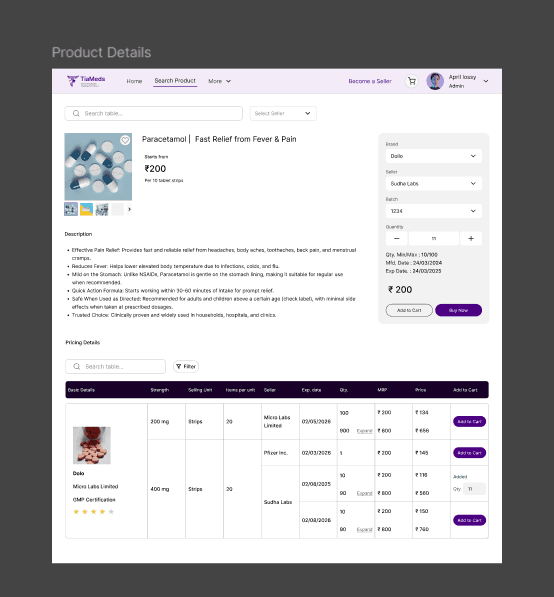Open the Batch dropdown showing 1234
The width and height of the screenshot is (554, 597).
point(434,211)
